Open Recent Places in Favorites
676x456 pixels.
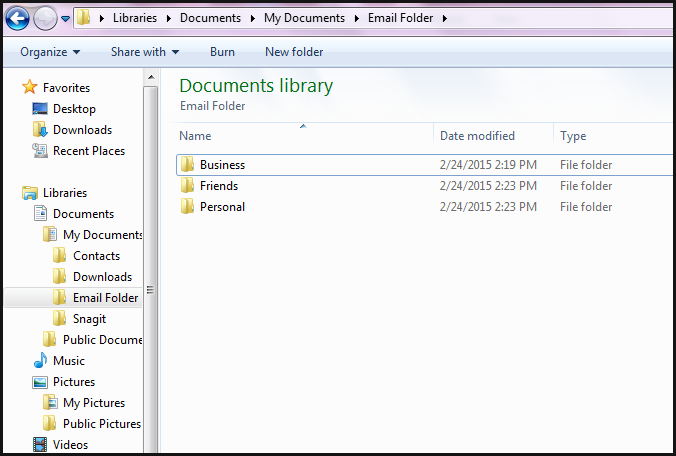click(x=88, y=151)
